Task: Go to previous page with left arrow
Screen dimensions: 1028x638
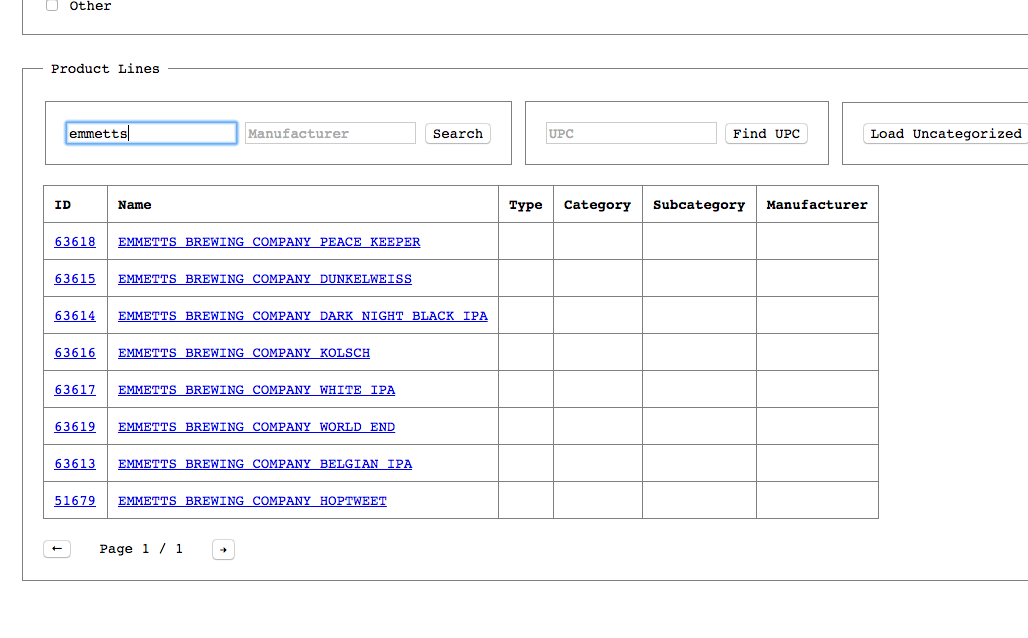Action: [x=57, y=549]
